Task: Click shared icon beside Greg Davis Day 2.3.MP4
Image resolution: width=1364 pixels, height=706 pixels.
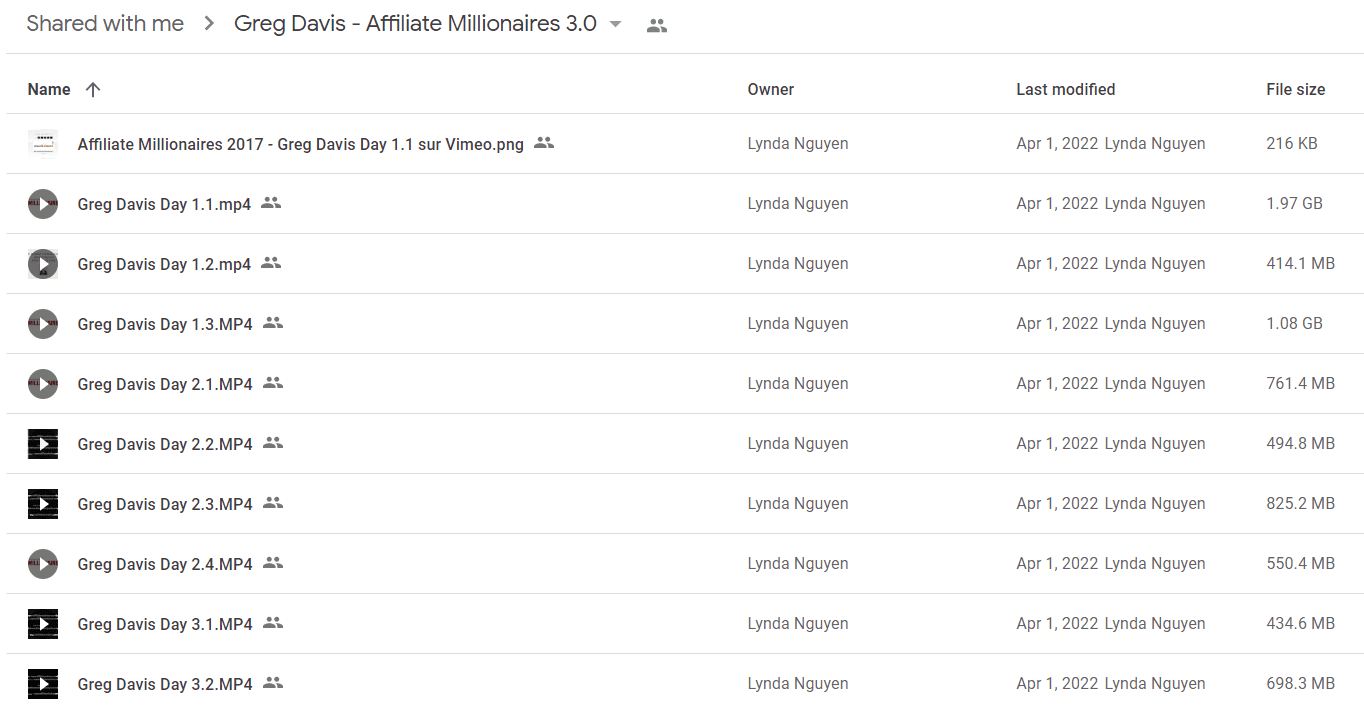Action: click(x=273, y=503)
